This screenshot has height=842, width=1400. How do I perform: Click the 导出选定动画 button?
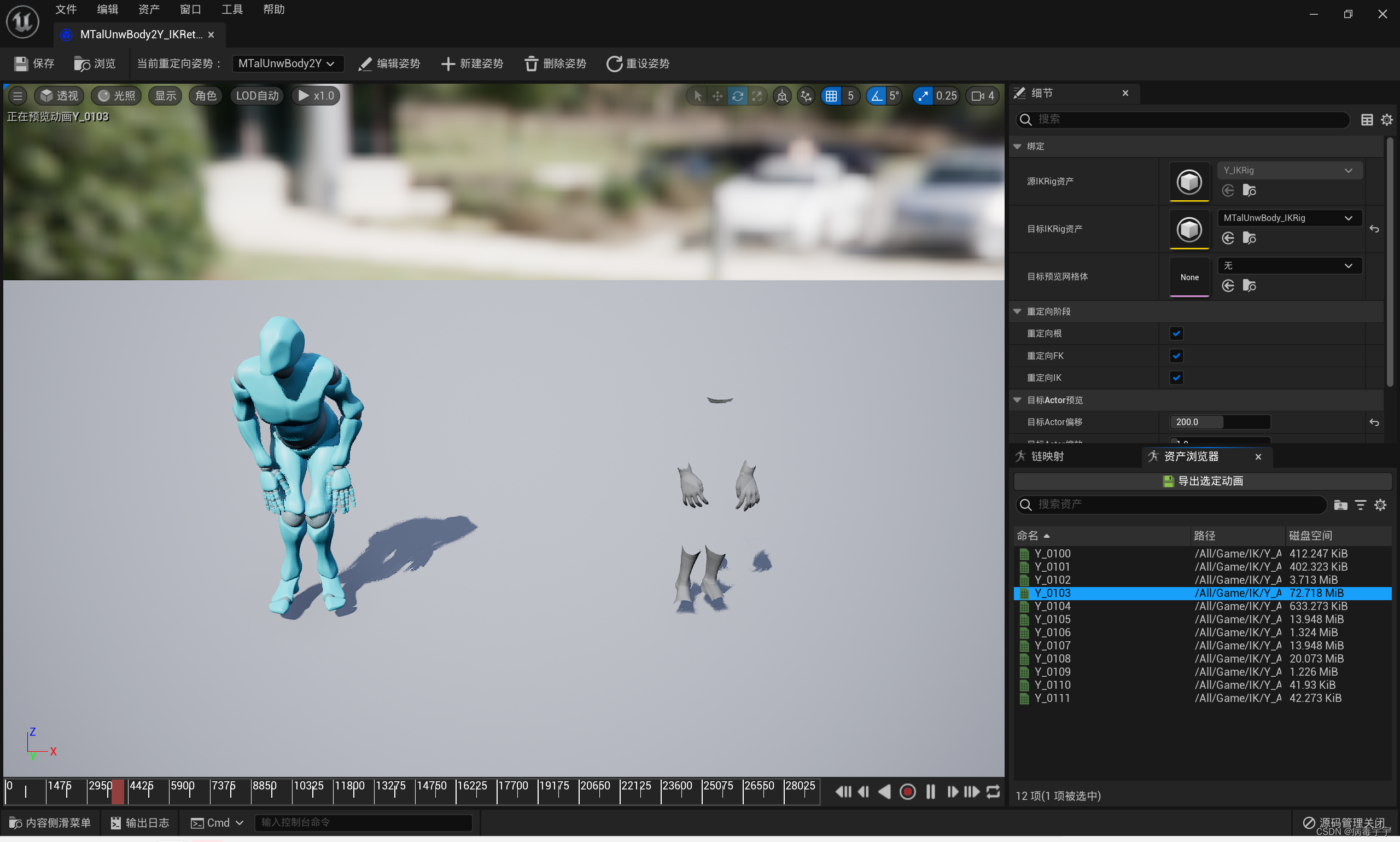[x=1202, y=481]
